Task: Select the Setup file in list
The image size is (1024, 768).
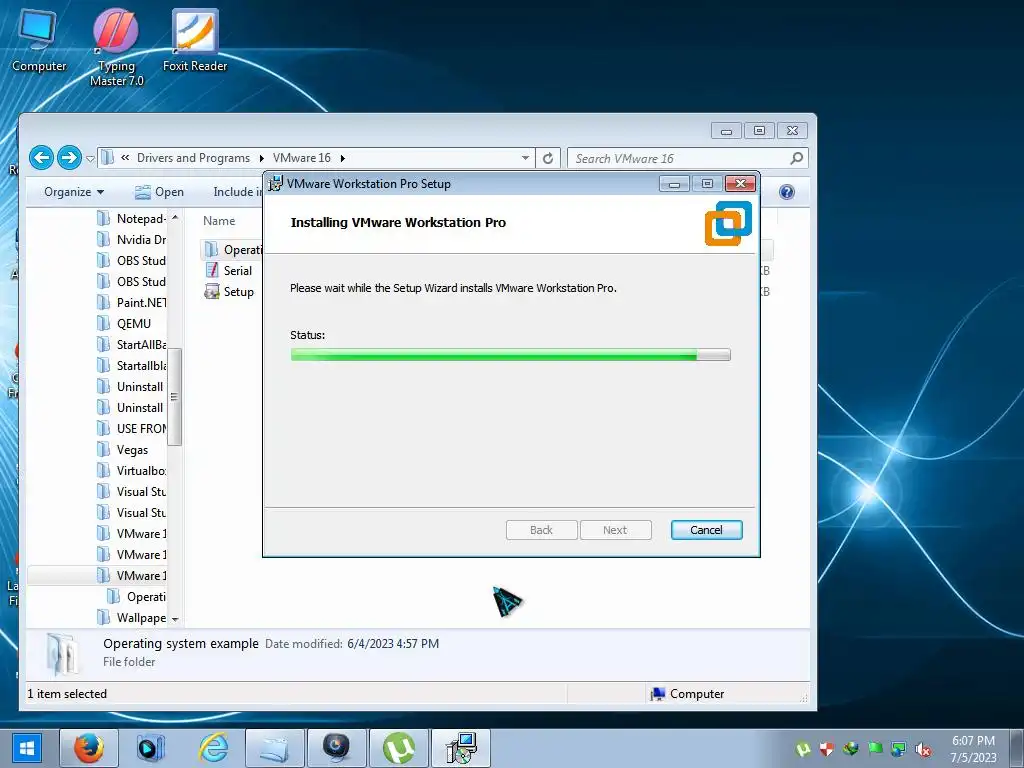Action: click(x=229, y=291)
